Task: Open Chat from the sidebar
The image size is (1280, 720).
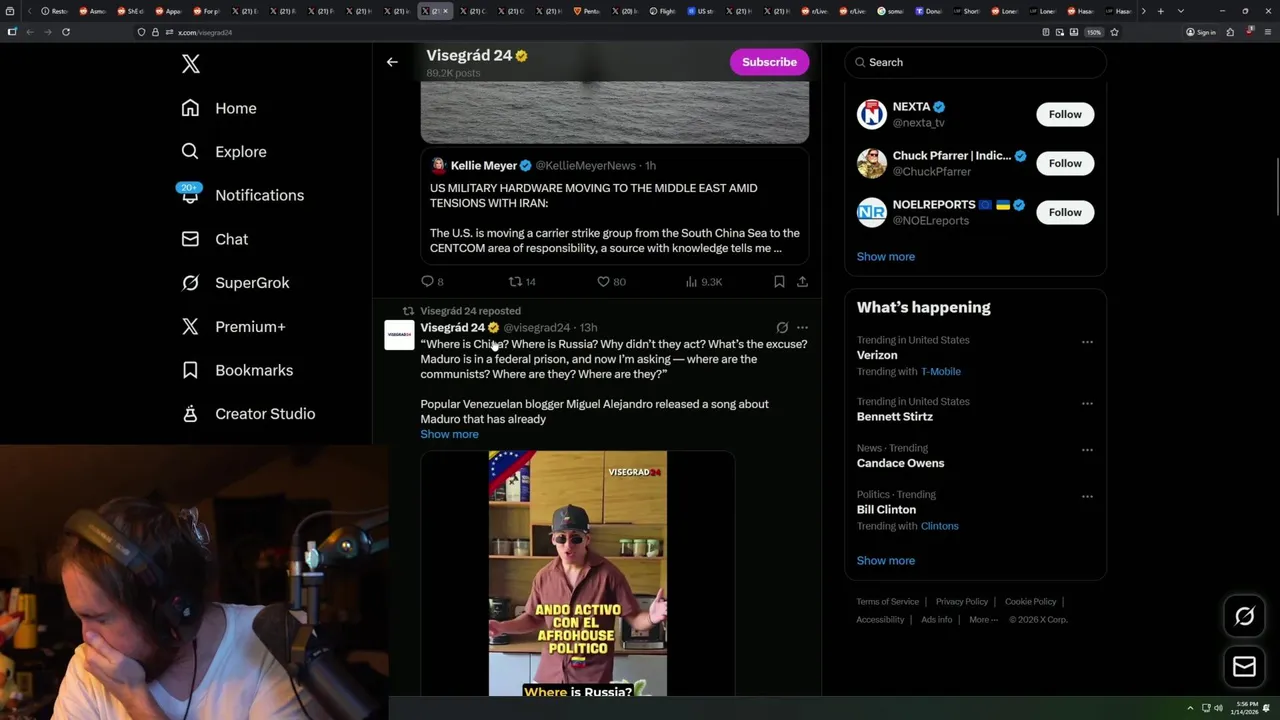Action: (214, 239)
